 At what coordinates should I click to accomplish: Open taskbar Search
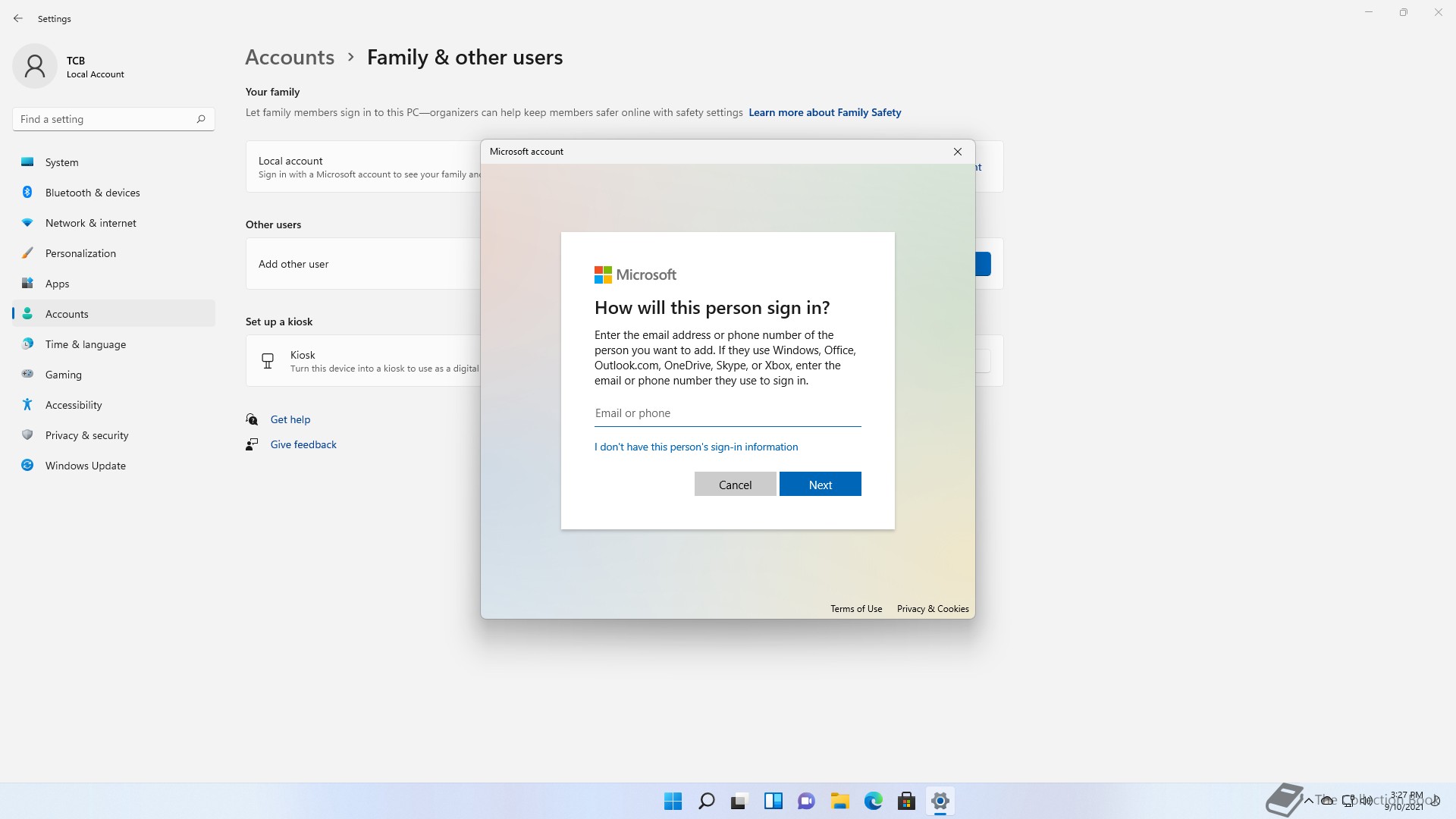click(x=706, y=801)
